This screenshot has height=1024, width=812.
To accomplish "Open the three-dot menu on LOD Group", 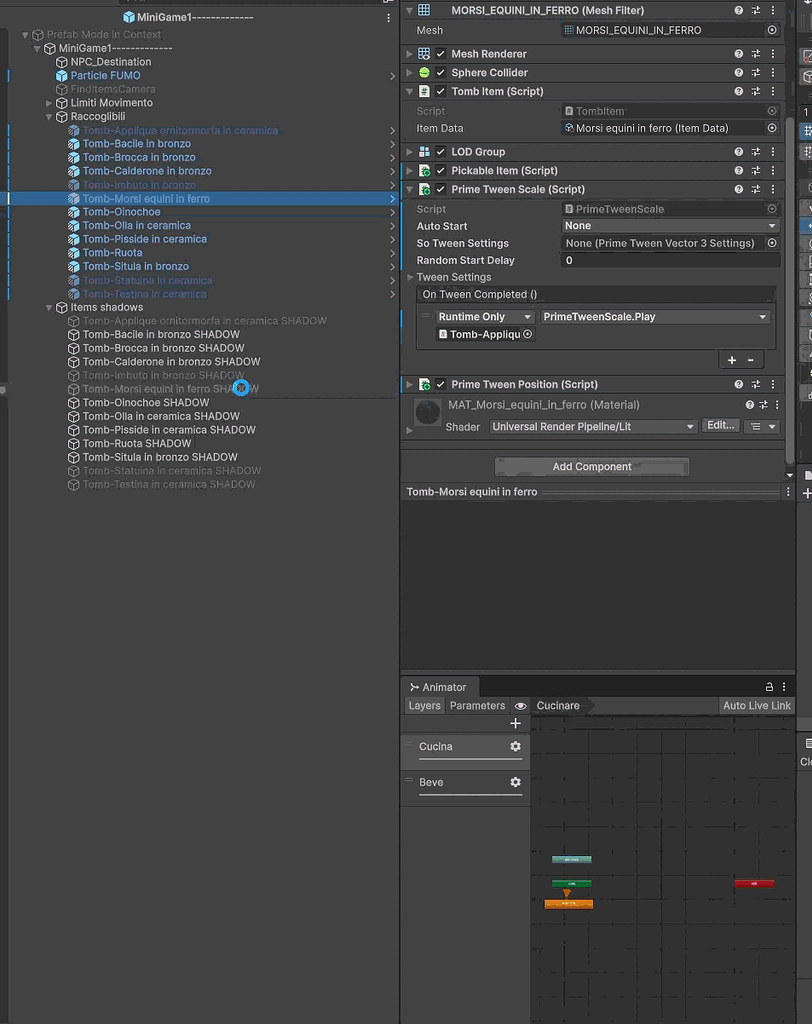I will point(775,151).
